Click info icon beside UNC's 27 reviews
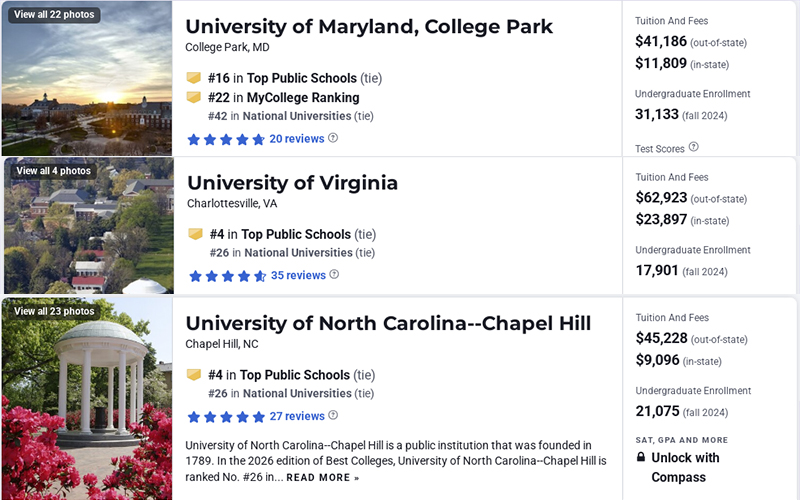 click(x=333, y=416)
